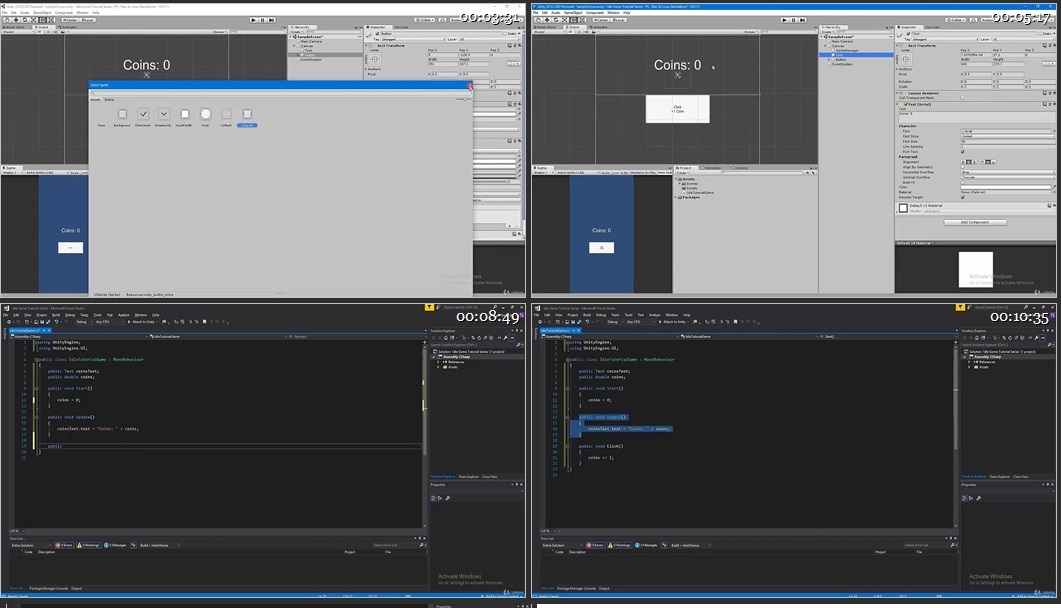The width and height of the screenshot is (1061, 608).
Task: Toggle the Raycast Target checkbox
Action: [x=963, y=197]
